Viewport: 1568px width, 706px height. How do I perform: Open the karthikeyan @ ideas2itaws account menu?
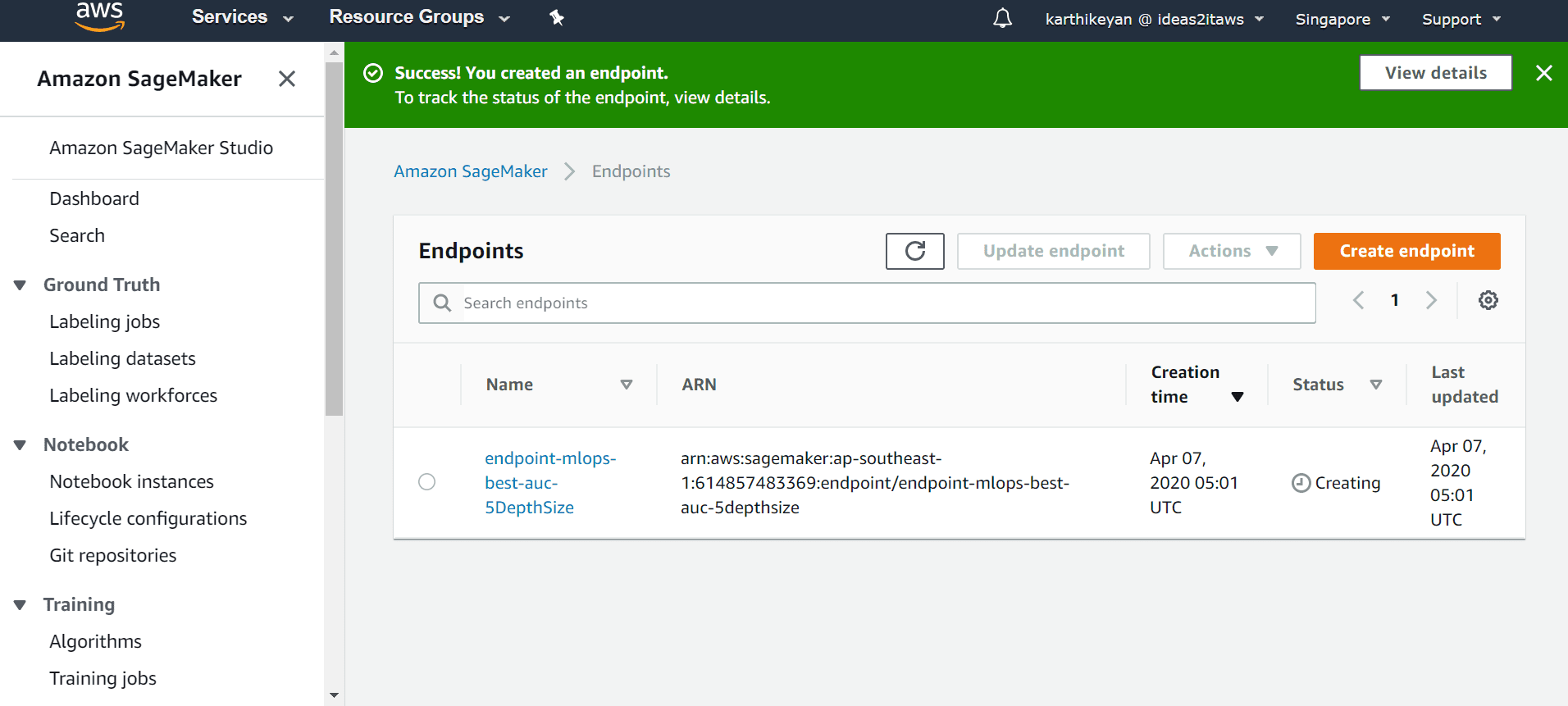(x=1155, y=19)
